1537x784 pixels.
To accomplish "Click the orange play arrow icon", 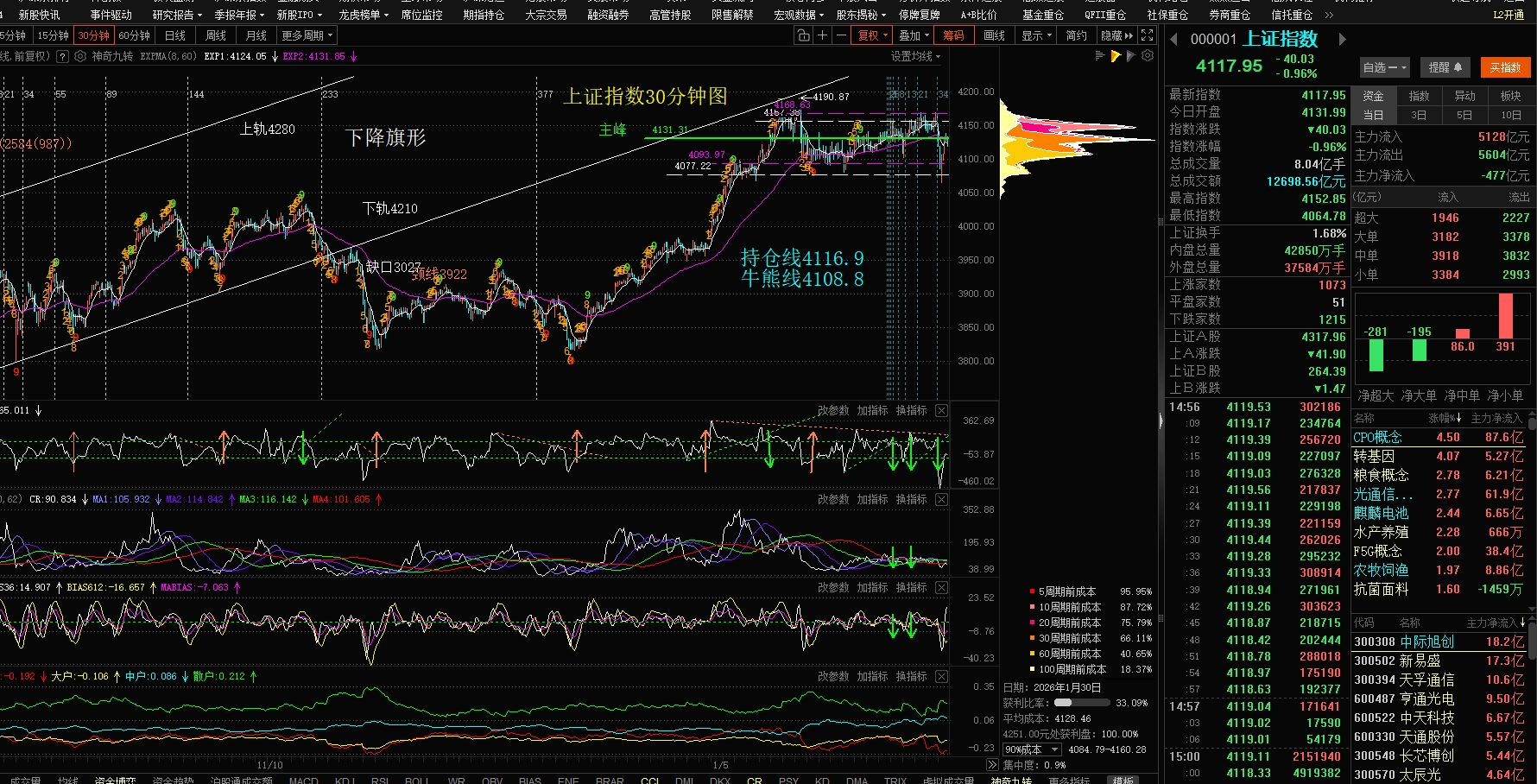I will coord(1116,56).
